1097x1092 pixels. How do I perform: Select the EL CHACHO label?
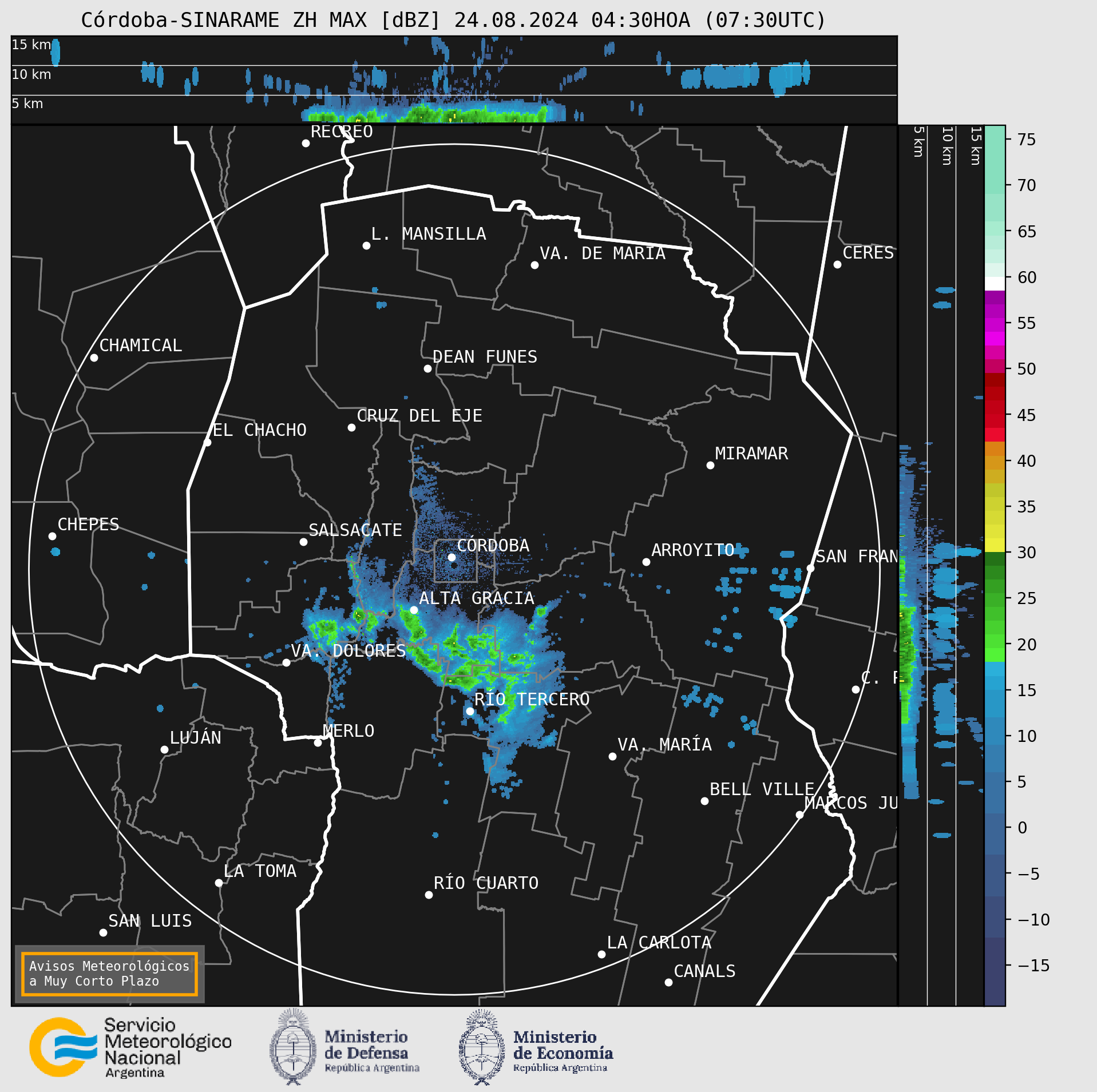(x=260, y=430)
